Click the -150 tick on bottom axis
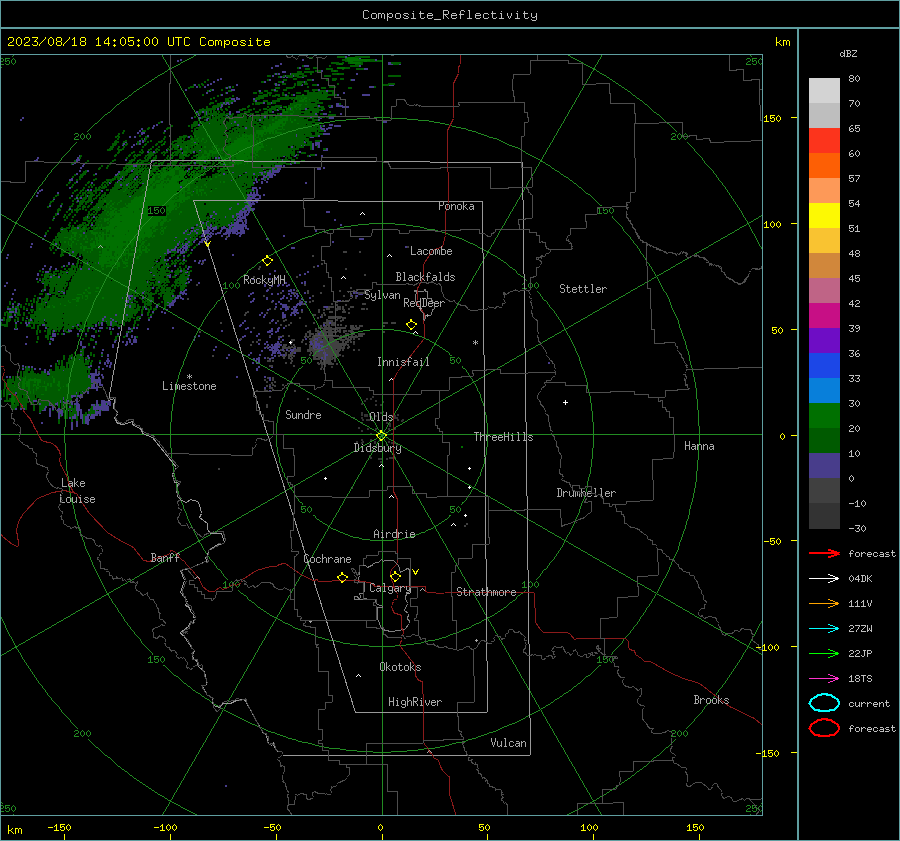This screenshot has width=900, height=841. tap(59, 827)
